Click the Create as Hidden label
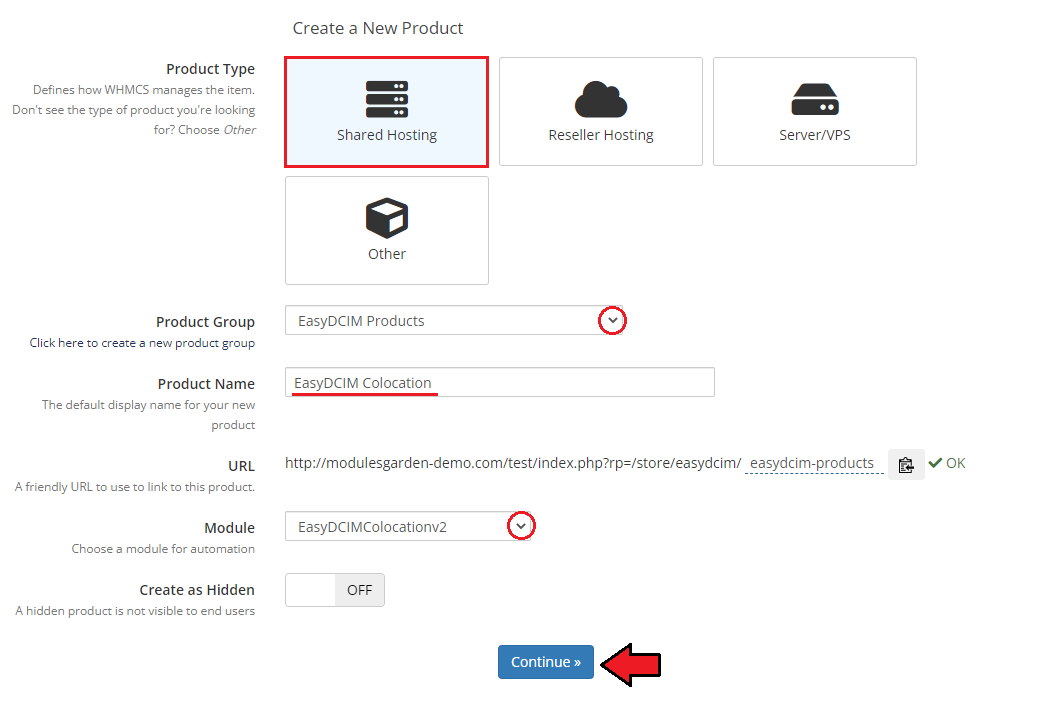1060x704 pixels. (197, 590)
